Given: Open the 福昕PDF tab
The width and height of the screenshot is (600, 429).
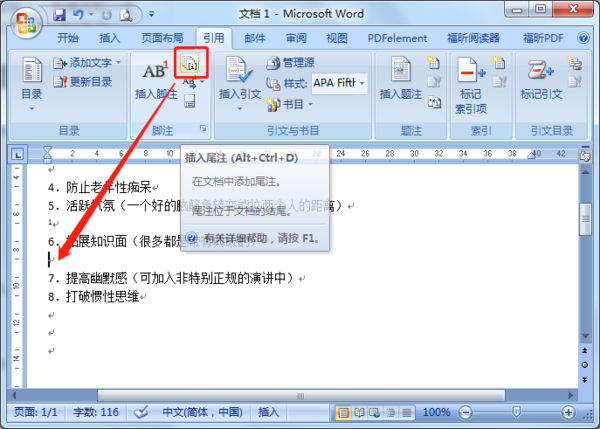Looking at the screenshot, I should 543,38.
